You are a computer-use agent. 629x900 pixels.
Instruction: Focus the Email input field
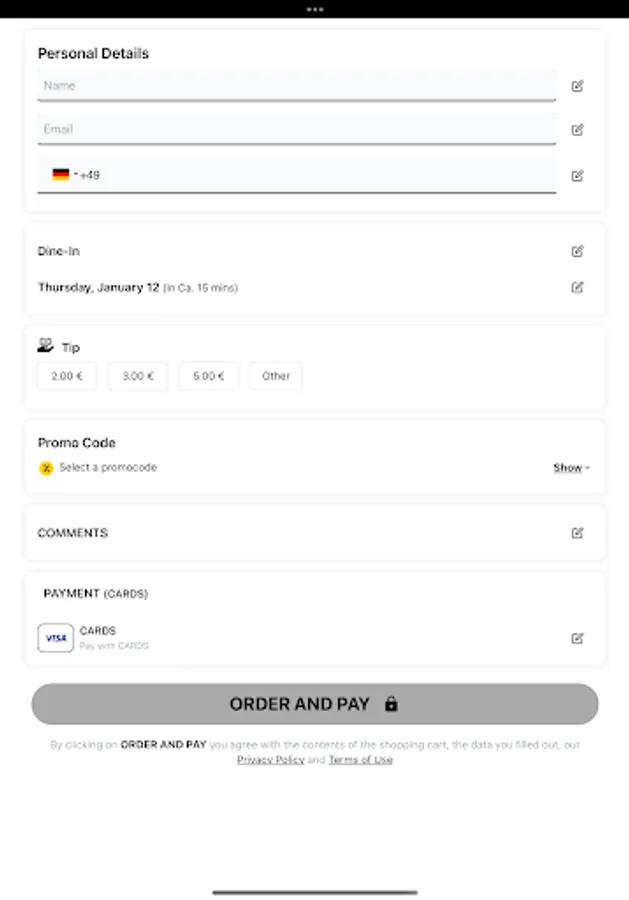pyautogui.click(x=297, y=129)
